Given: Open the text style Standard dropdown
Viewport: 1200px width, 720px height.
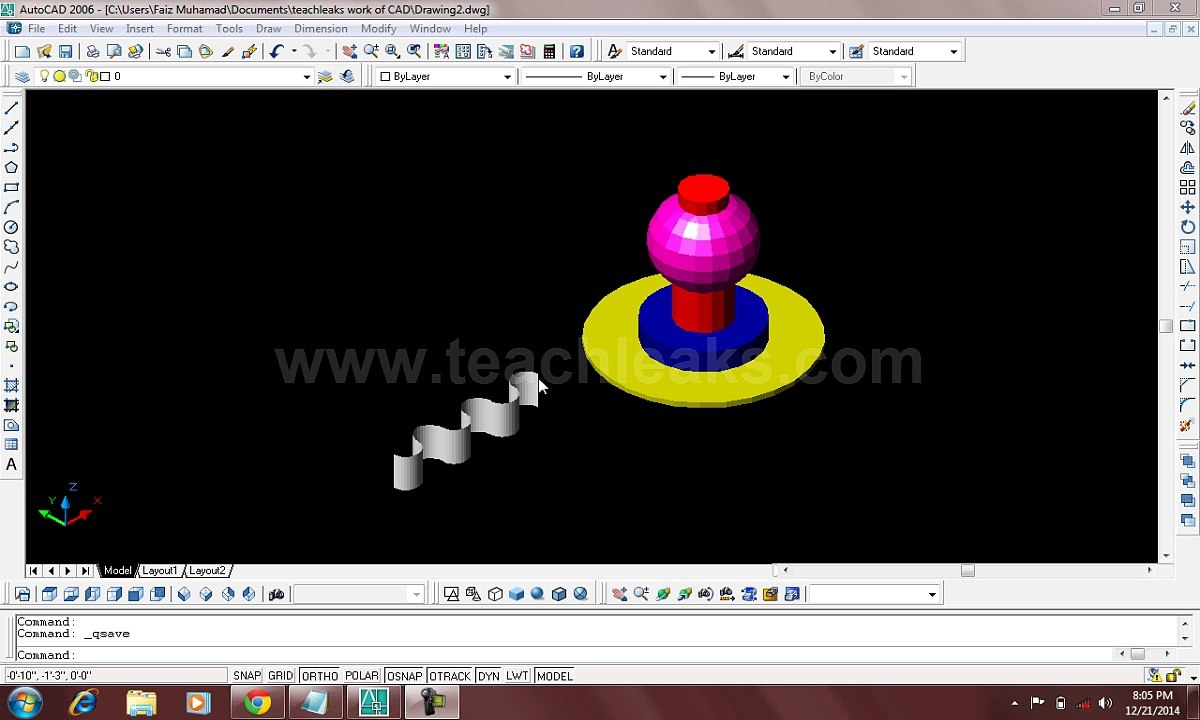Looking at the screenshot, I should pos(711,52).
